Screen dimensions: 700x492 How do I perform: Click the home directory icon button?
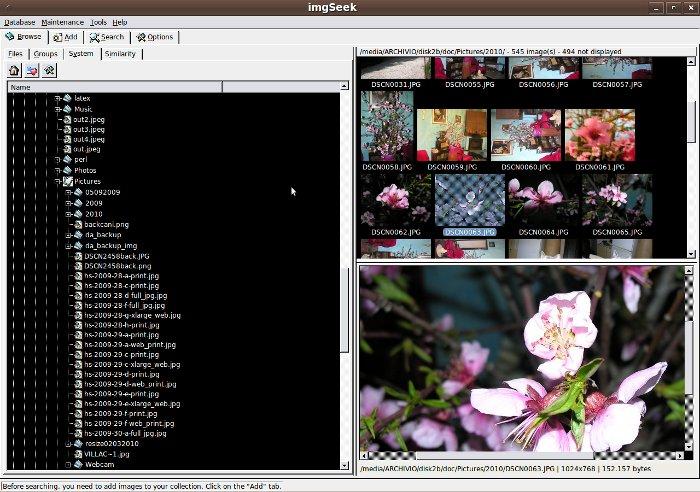tap(14, 70)
